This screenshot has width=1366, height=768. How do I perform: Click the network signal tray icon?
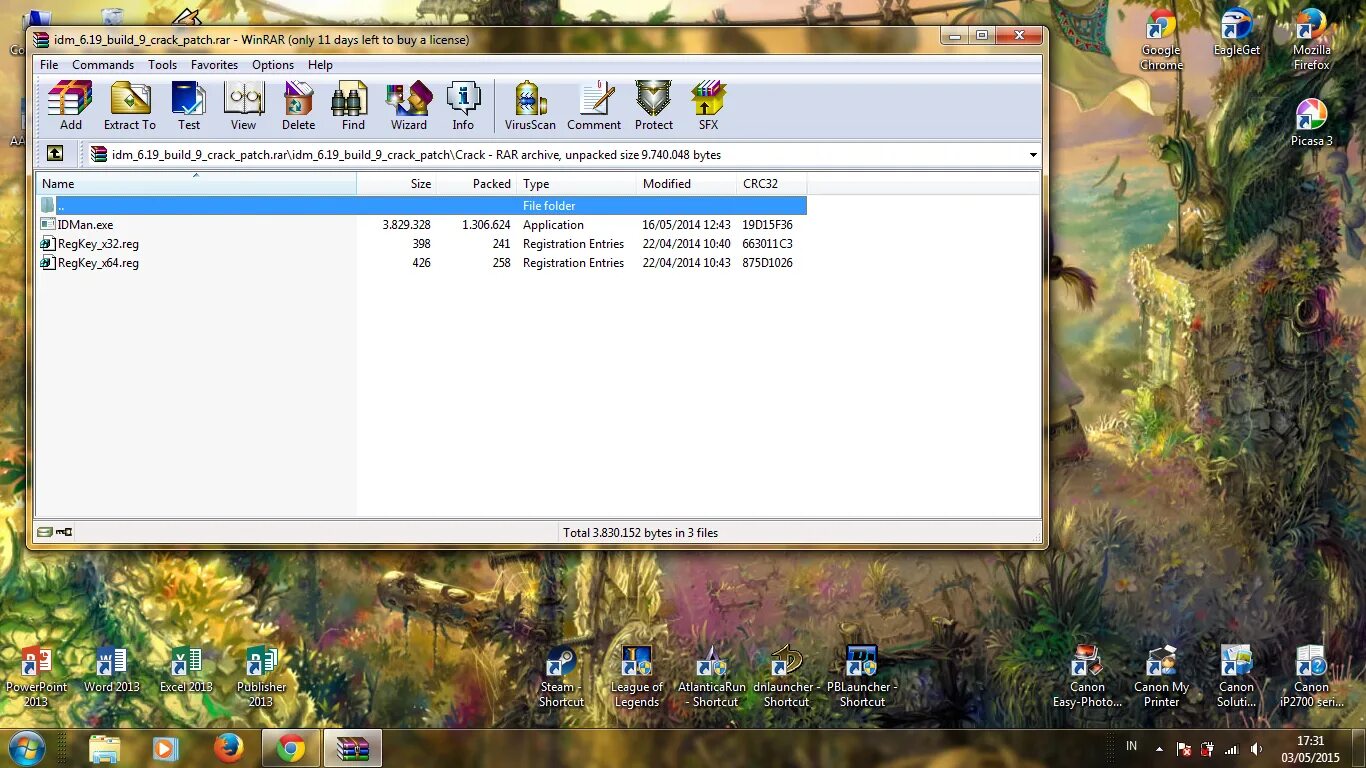(1231, 749)
